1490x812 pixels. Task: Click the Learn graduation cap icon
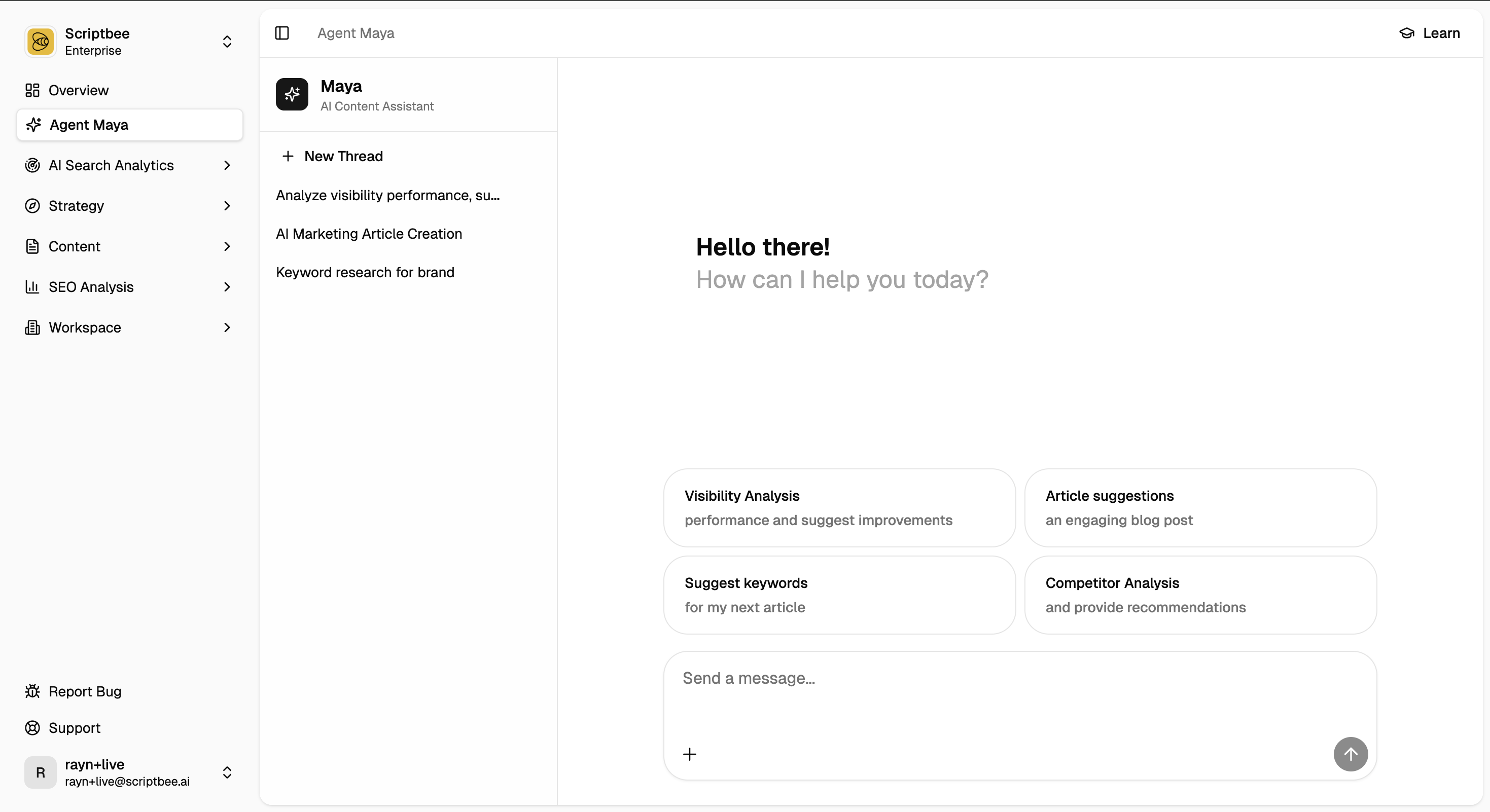click(1406, 33)
